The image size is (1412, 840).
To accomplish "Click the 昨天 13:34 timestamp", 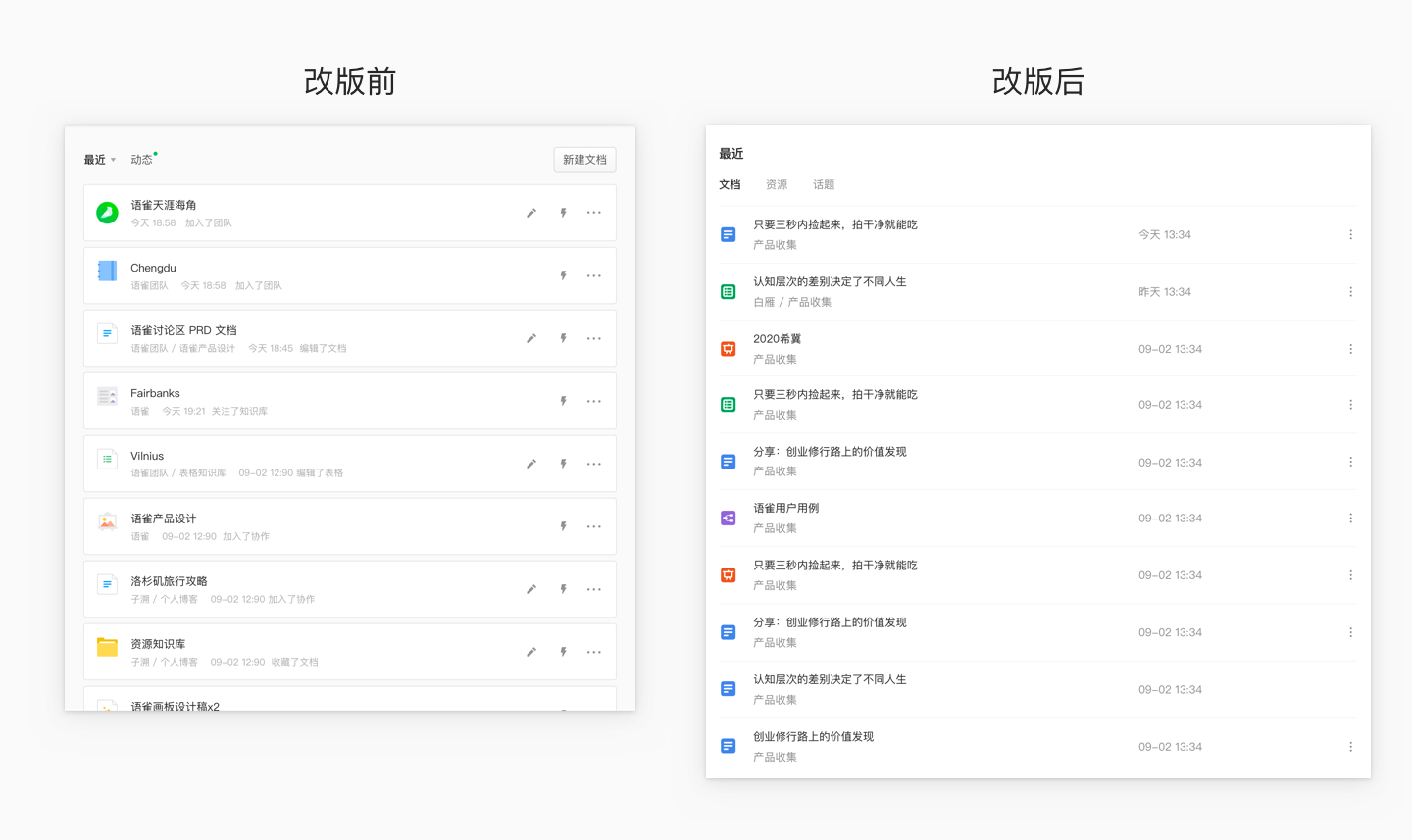I will tap(1165, 292).
